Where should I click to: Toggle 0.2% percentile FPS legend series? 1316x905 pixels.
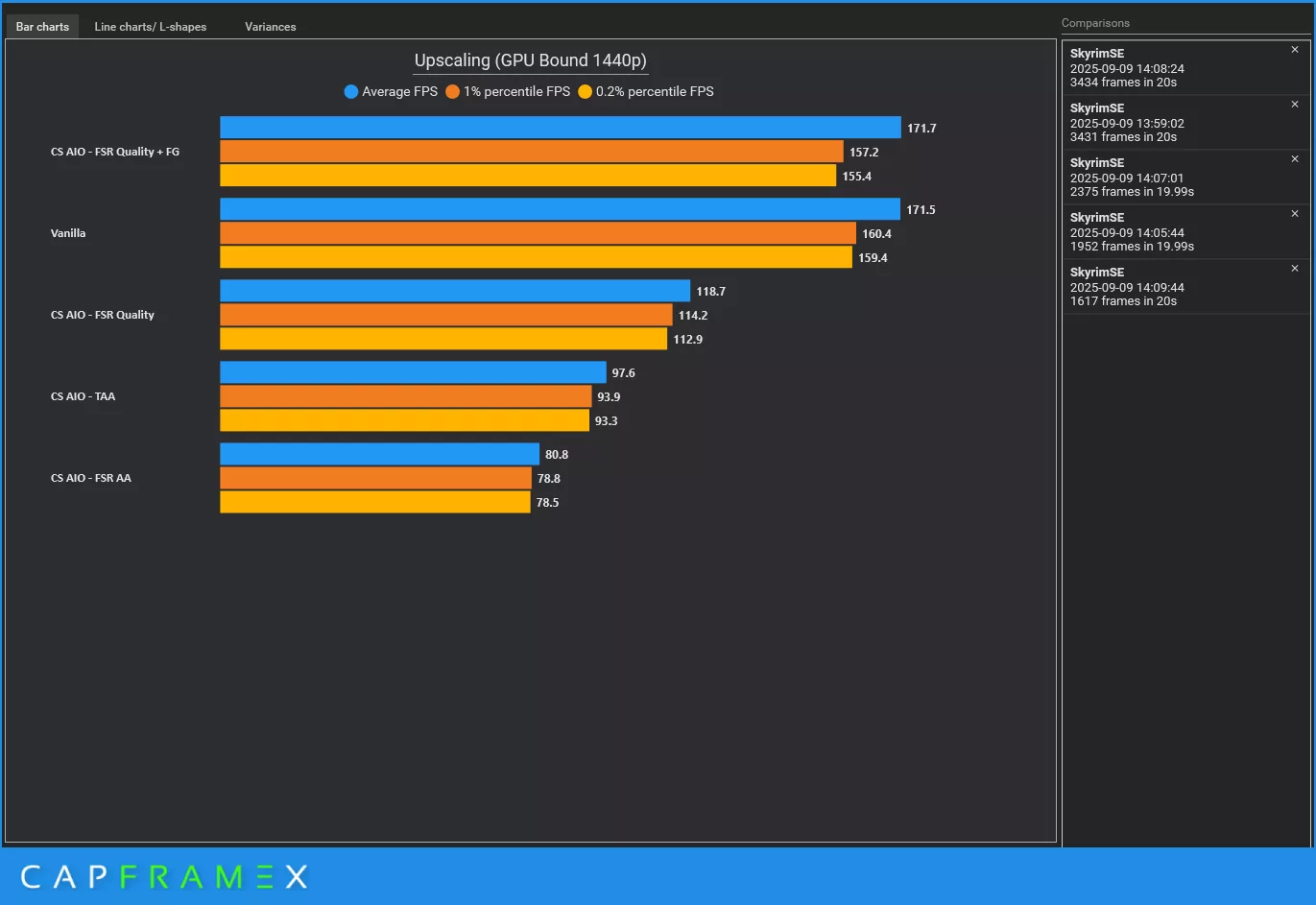click(646, 92)
